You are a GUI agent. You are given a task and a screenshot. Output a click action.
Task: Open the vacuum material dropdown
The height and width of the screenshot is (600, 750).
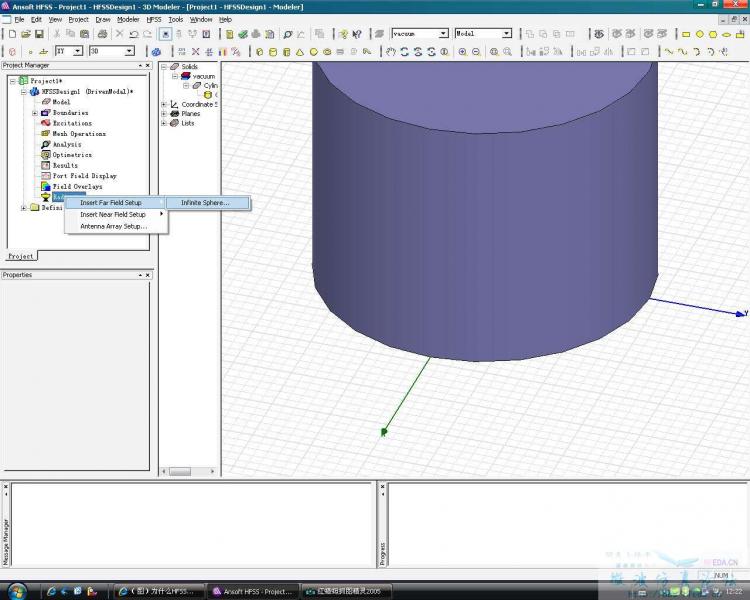(443, 34)
